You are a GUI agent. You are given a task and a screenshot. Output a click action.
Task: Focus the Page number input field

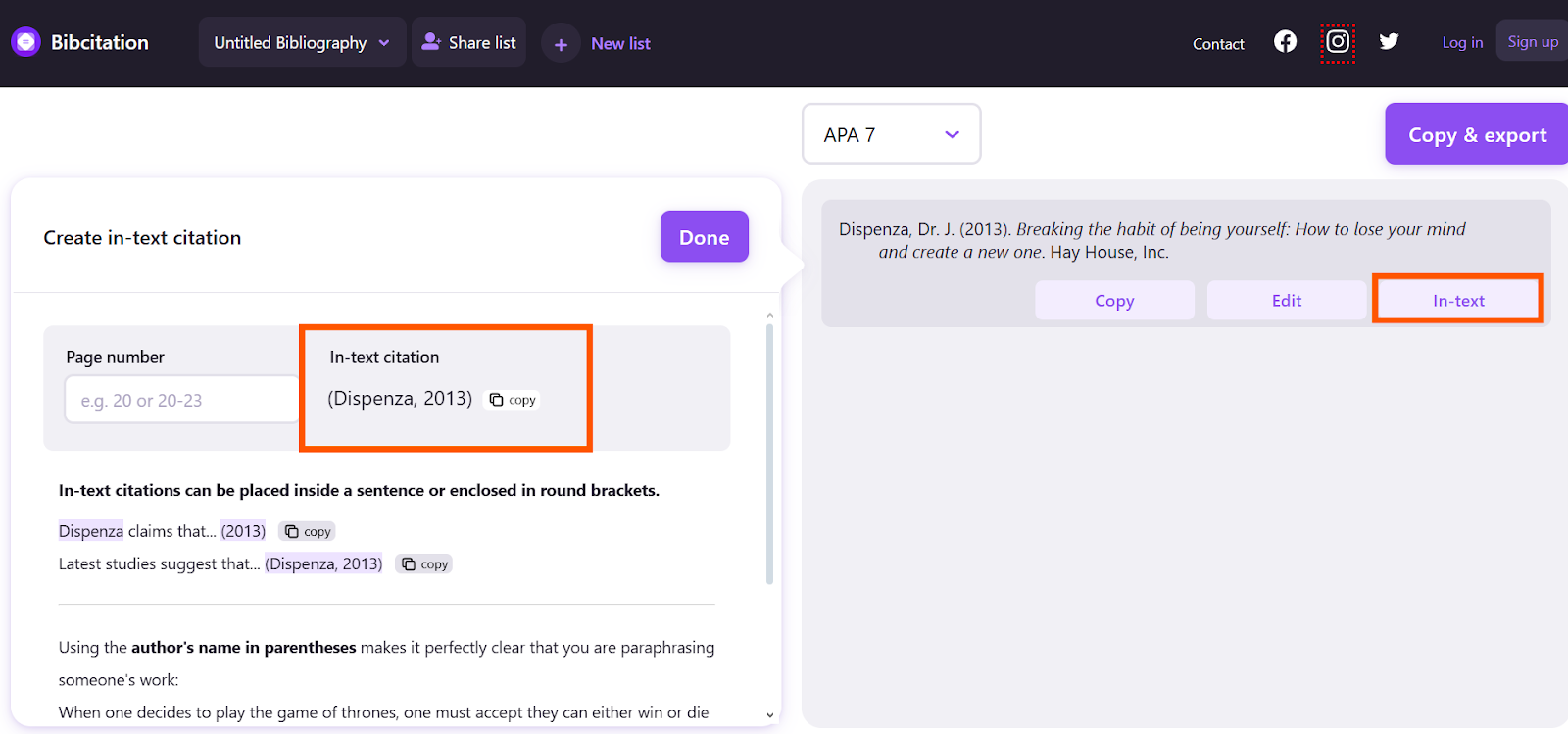(x=182, y=400)
